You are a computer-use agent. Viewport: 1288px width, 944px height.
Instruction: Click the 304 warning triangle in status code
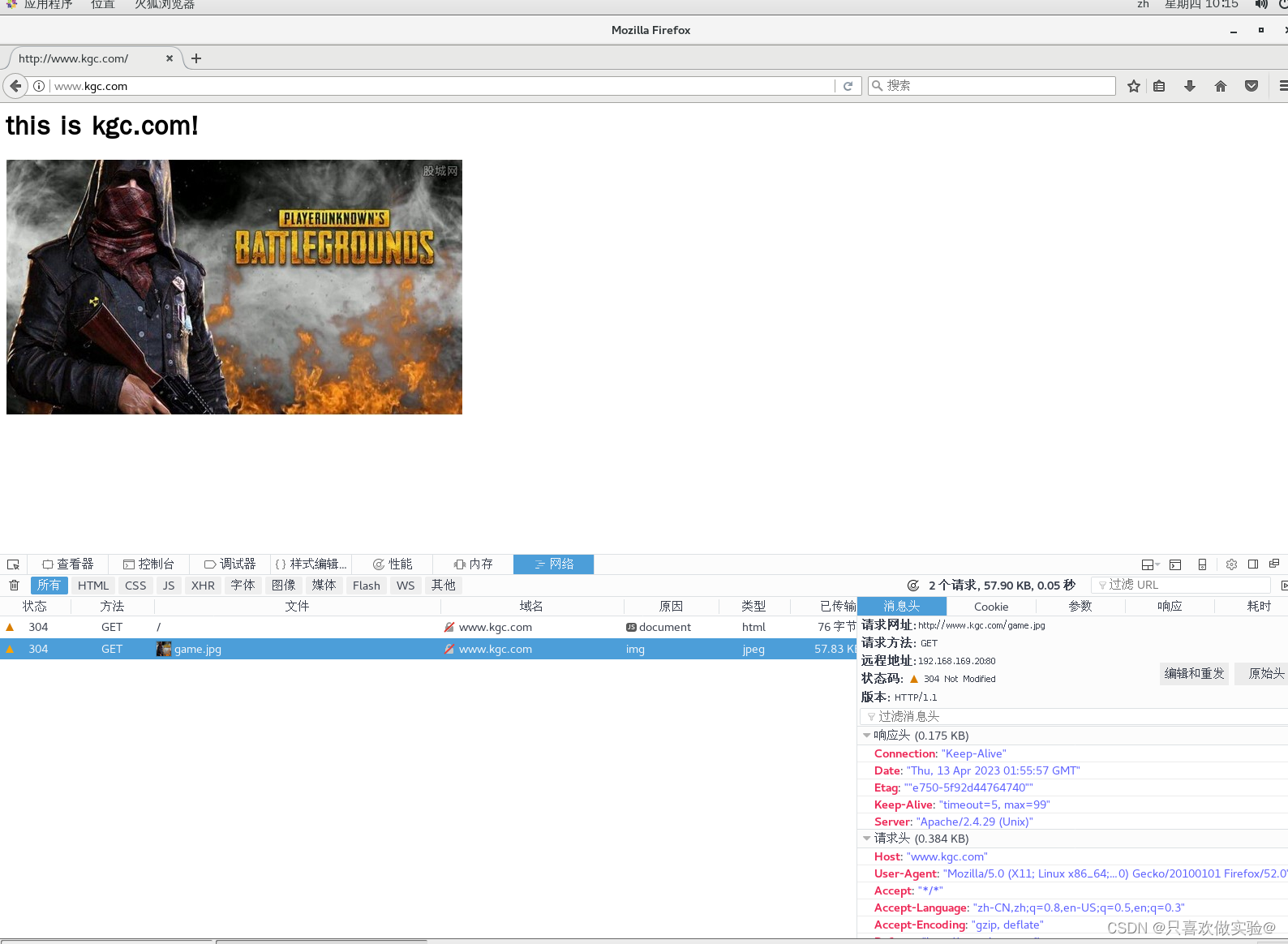tap(914, 679)
